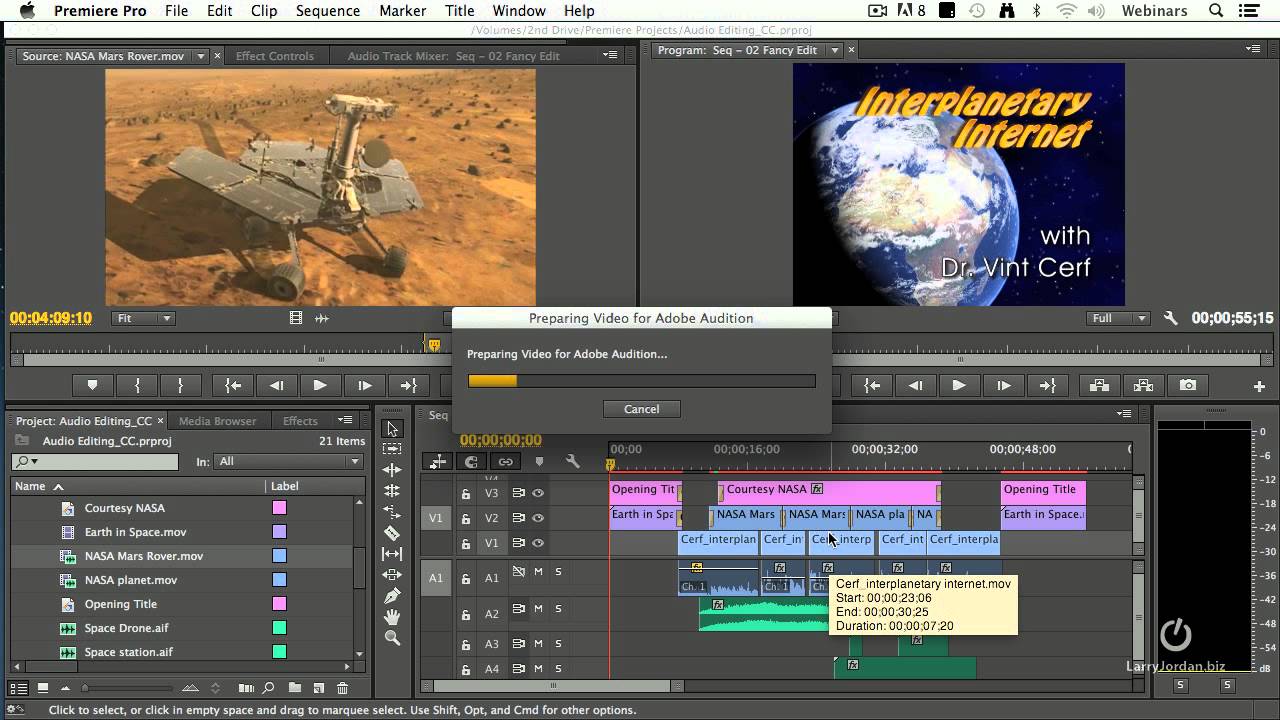Open the Timeline panel flyout menu

coord(1124,413)
